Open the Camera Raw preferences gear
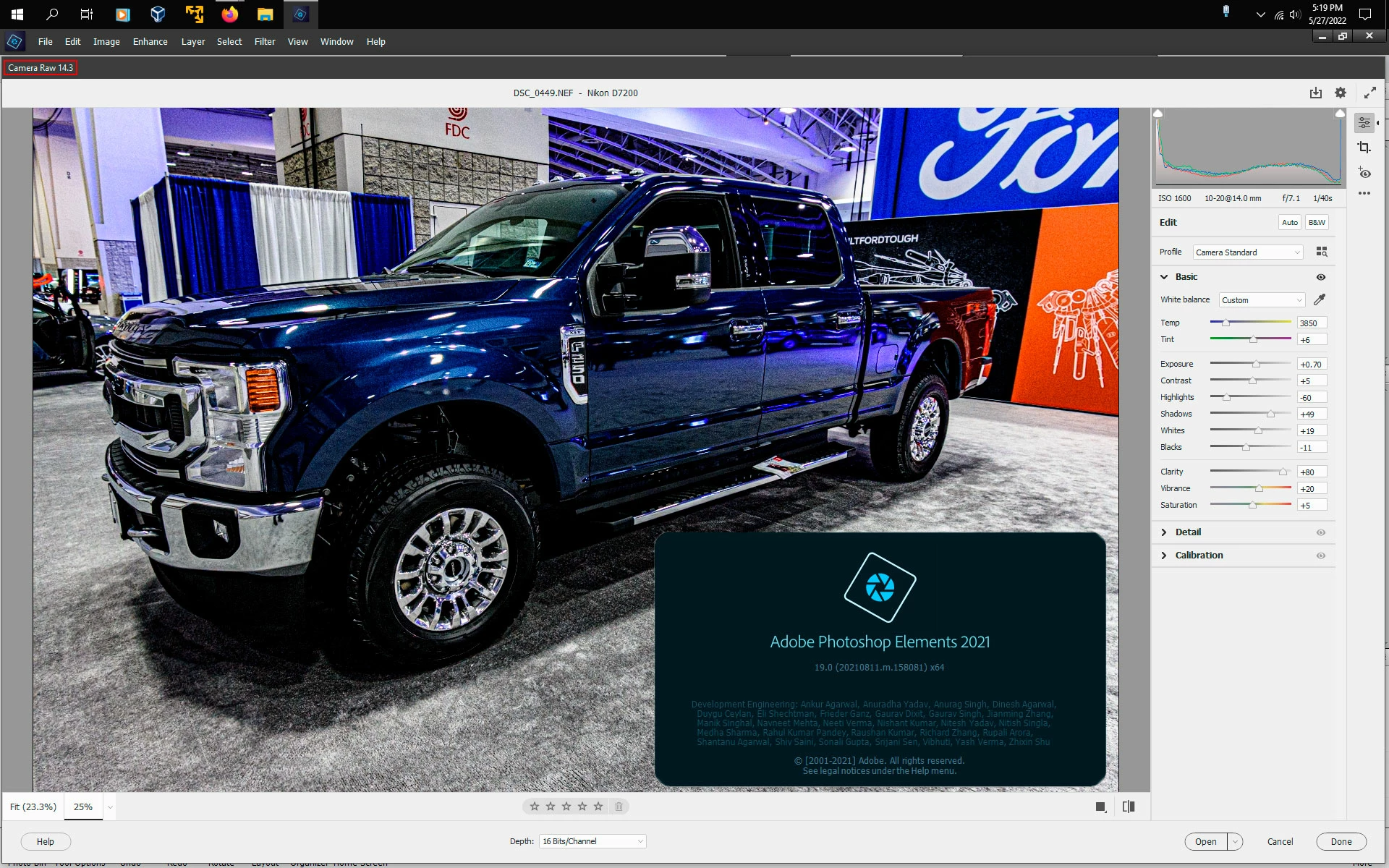 1341,93
